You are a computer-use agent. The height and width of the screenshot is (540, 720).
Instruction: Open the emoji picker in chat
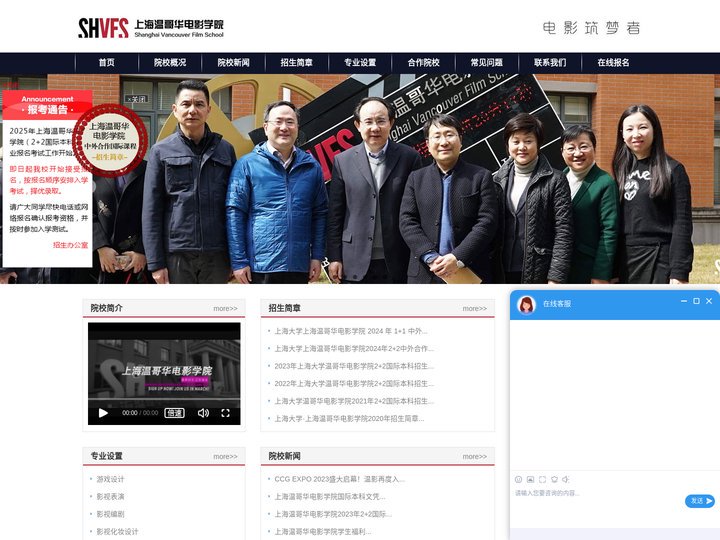[518, 479]
